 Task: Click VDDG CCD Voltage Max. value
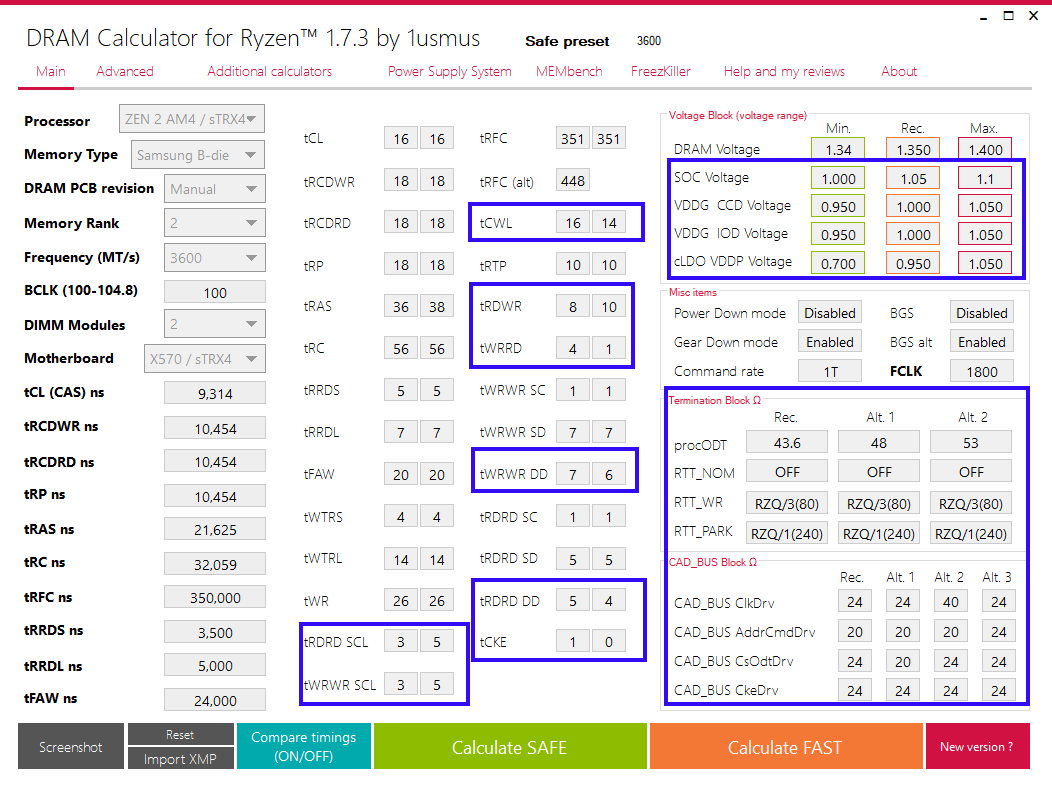click(x=985, y=207)
